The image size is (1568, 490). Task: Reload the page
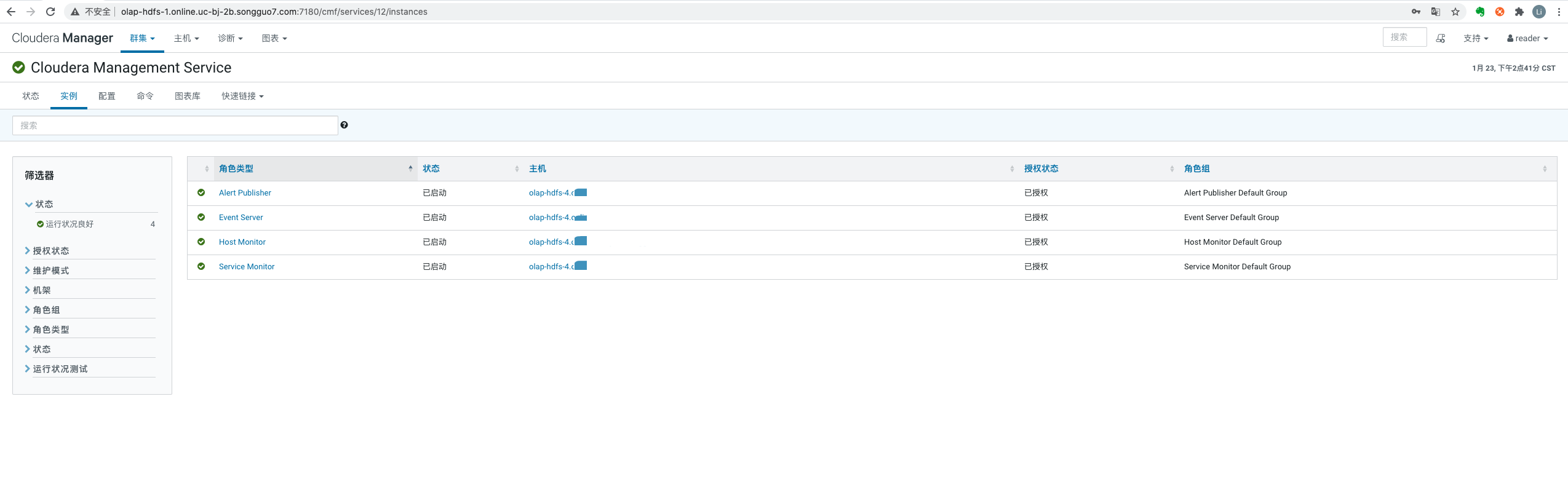[50, 12]
